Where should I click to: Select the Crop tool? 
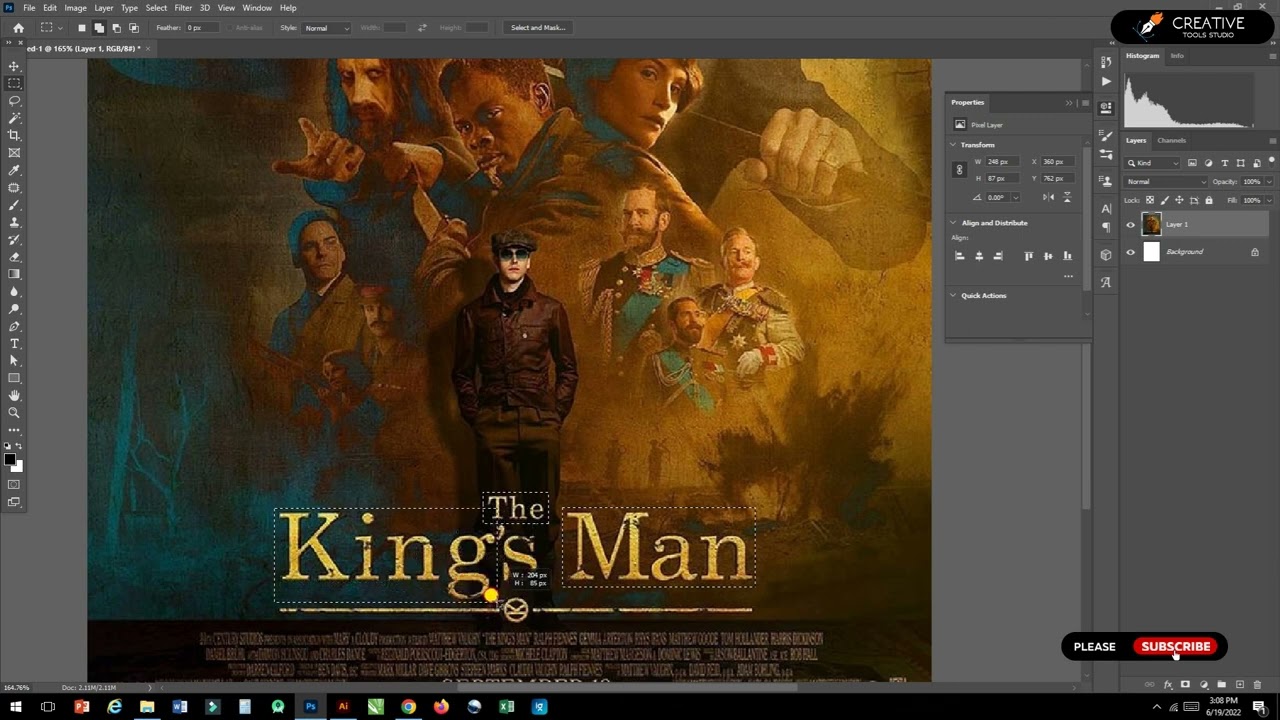click(14, 135)
